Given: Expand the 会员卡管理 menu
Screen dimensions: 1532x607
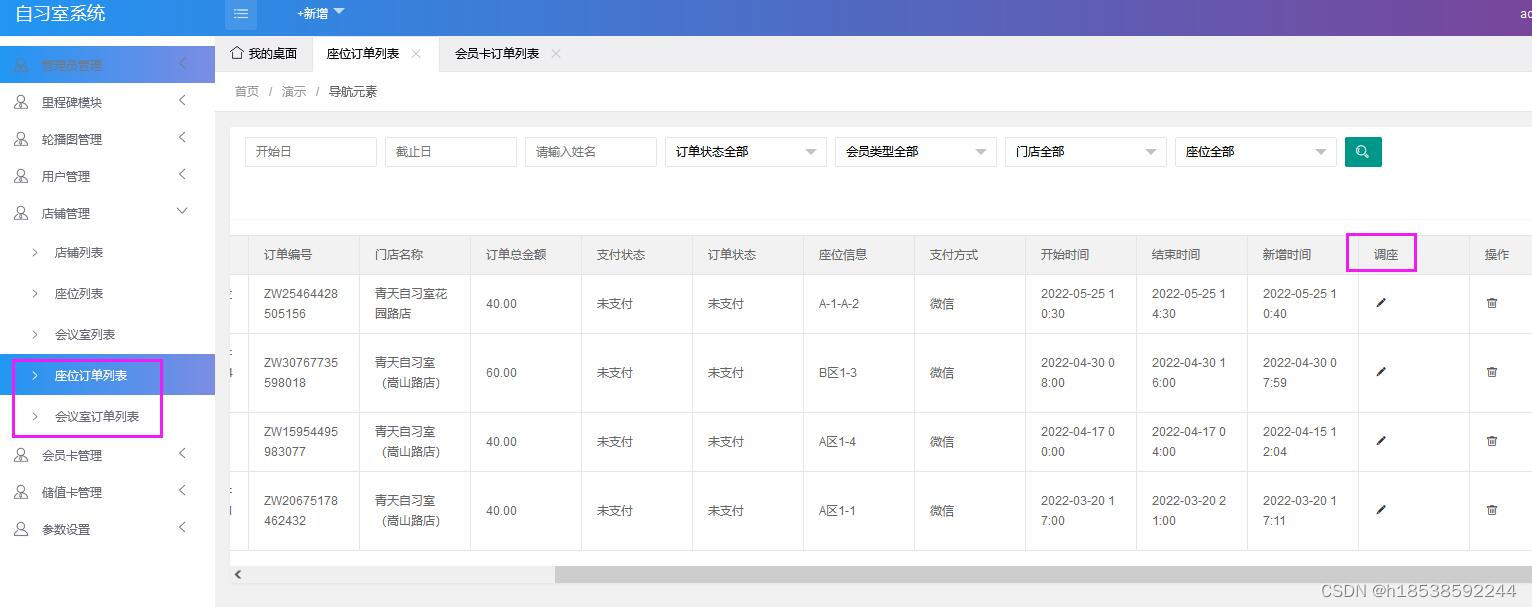Looking at the screenshot, I should (182, 453).
